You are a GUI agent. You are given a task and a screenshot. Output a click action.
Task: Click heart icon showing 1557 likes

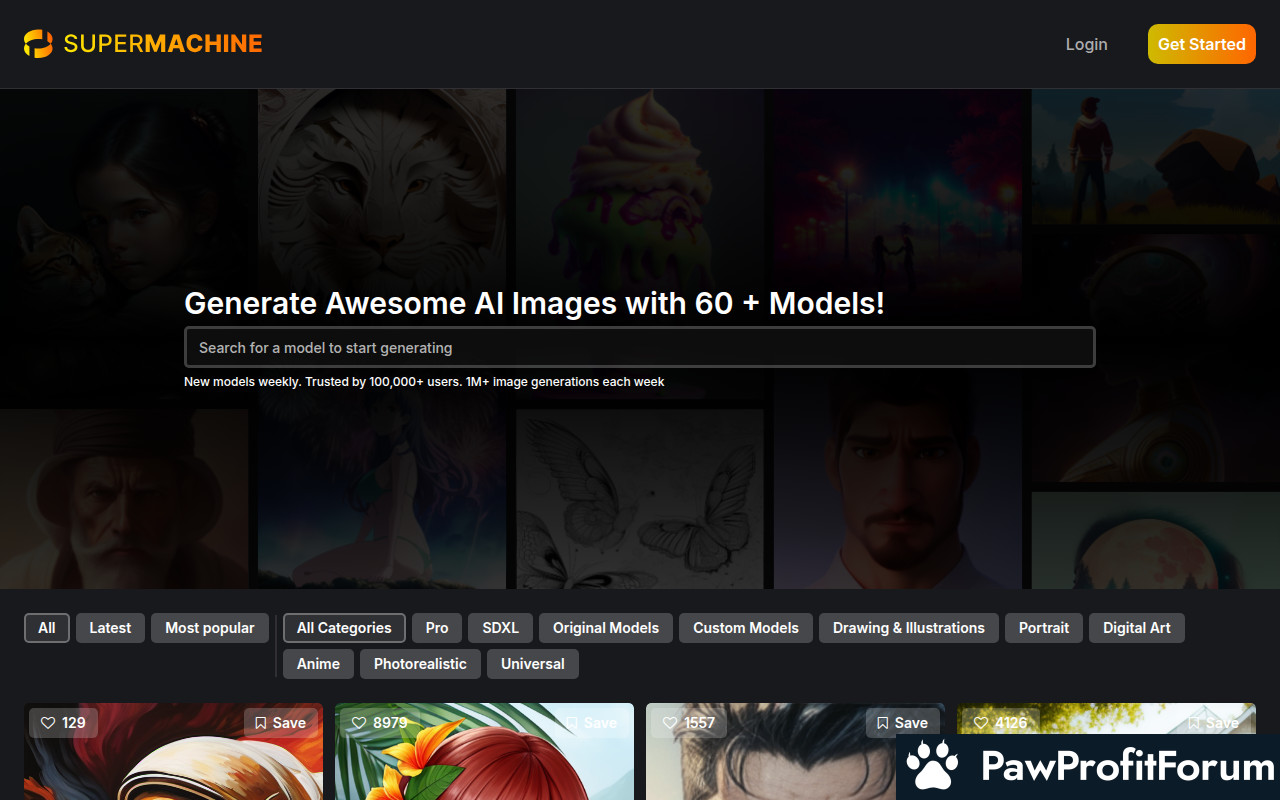[x=670, y=723]
